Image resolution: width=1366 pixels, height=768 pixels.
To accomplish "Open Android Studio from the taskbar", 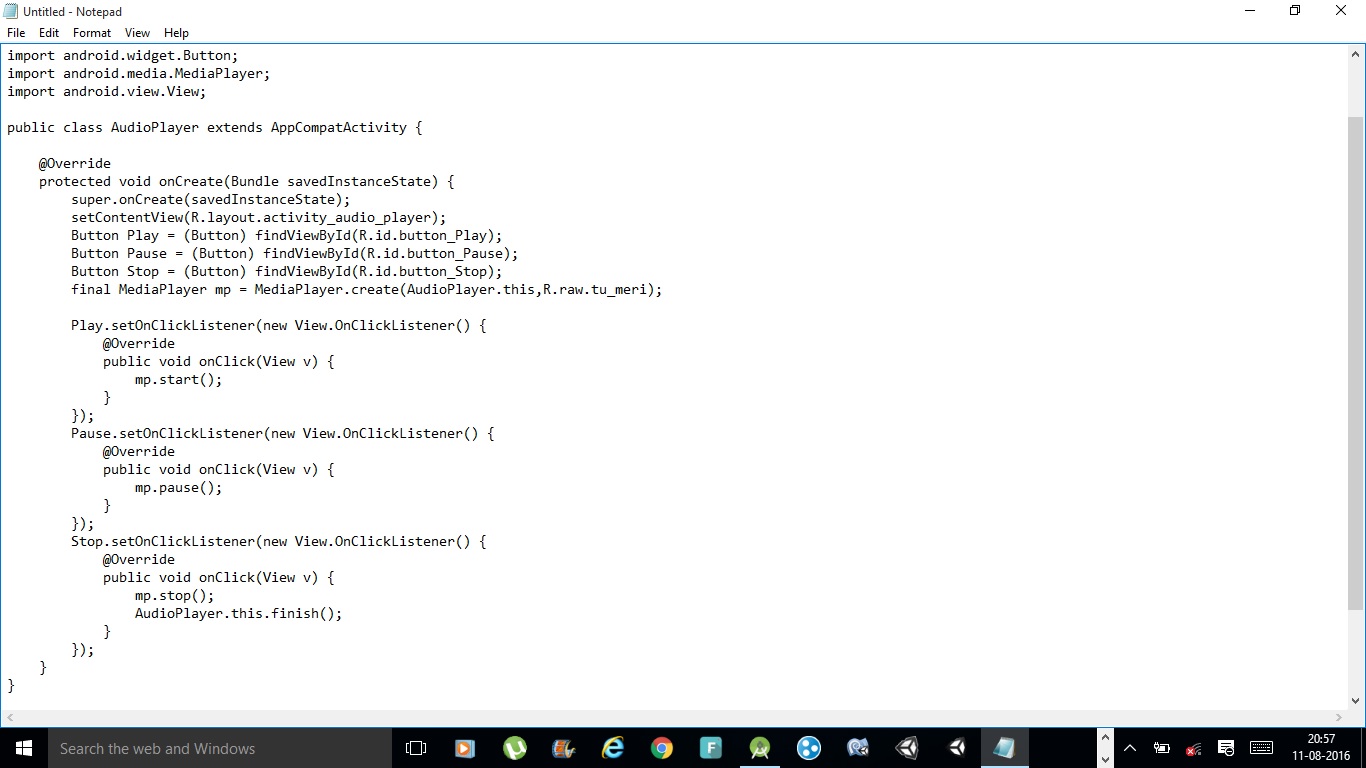I will [759, 748].
